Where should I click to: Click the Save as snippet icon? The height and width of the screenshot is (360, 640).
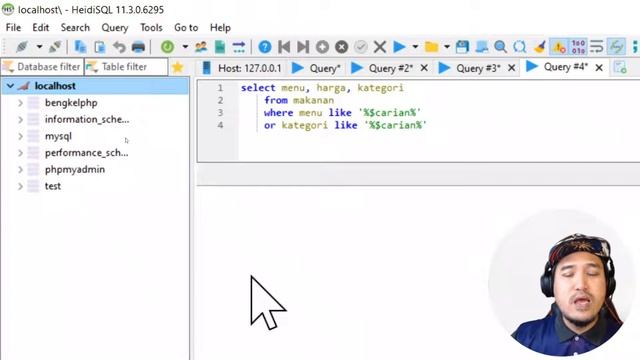tap(481, 47)
